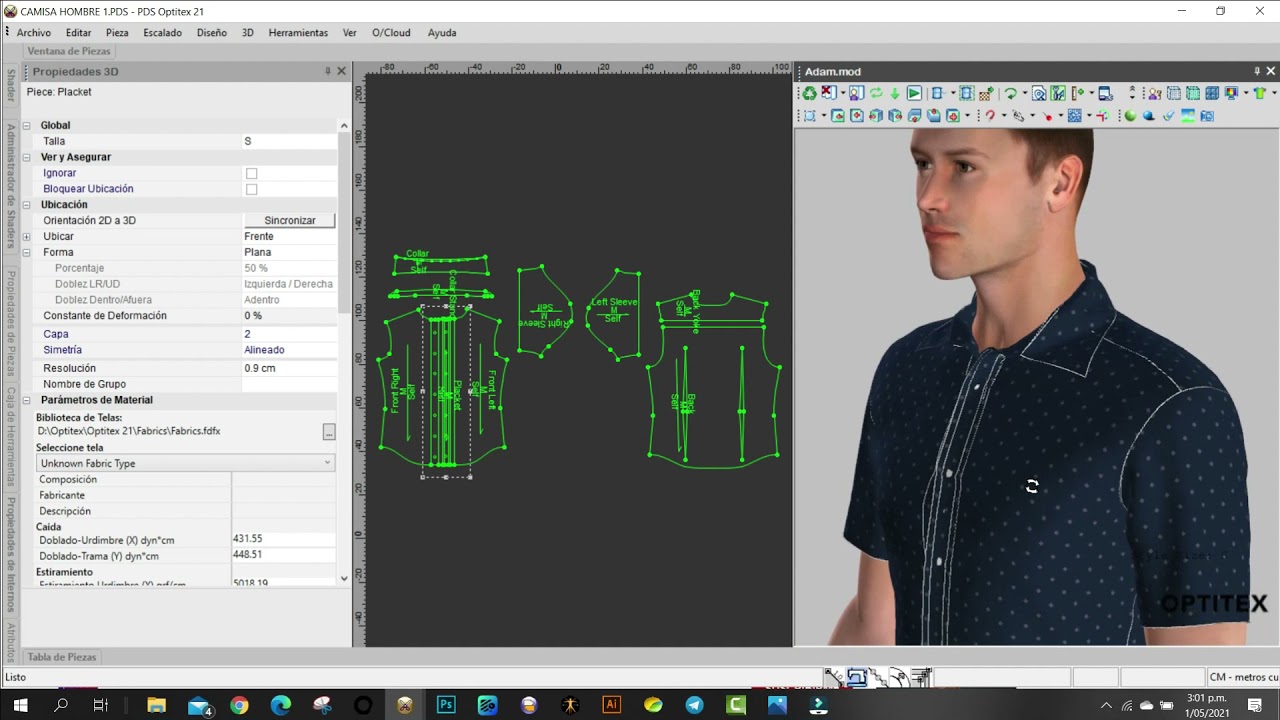Click the checkerboard with green arrow icon
This screenshot has height=720, width=1280.
(986, 93)
